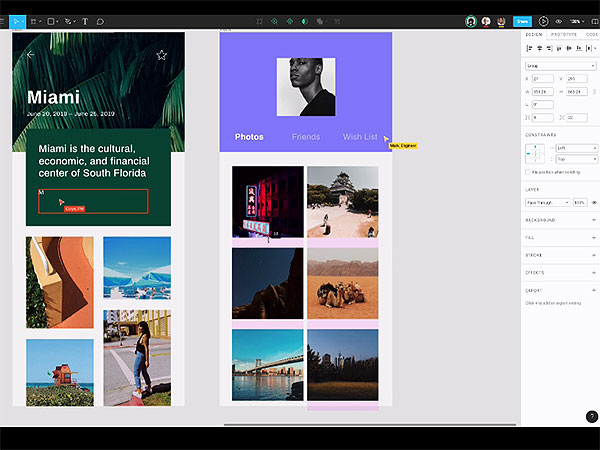The width and height of the screenshot is (600, 450).
Task: Open the distribute options dropdown arrow
Action: click(595, 48)
